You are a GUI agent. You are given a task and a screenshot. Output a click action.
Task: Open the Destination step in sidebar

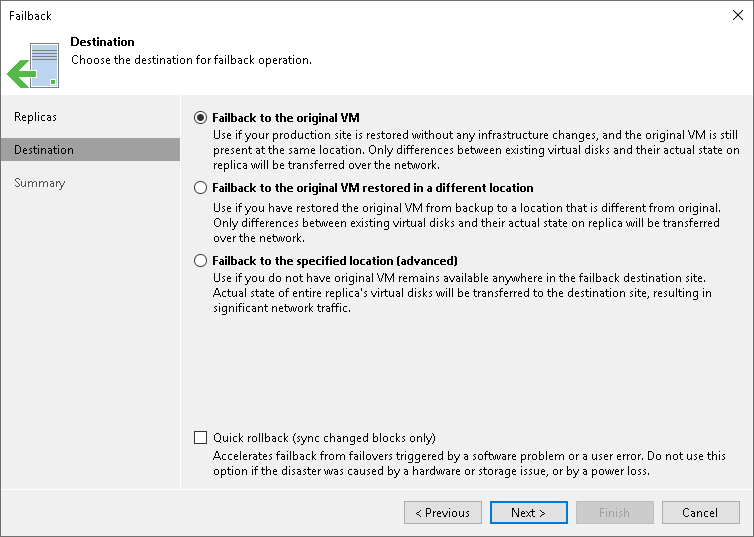pos(44,150)
